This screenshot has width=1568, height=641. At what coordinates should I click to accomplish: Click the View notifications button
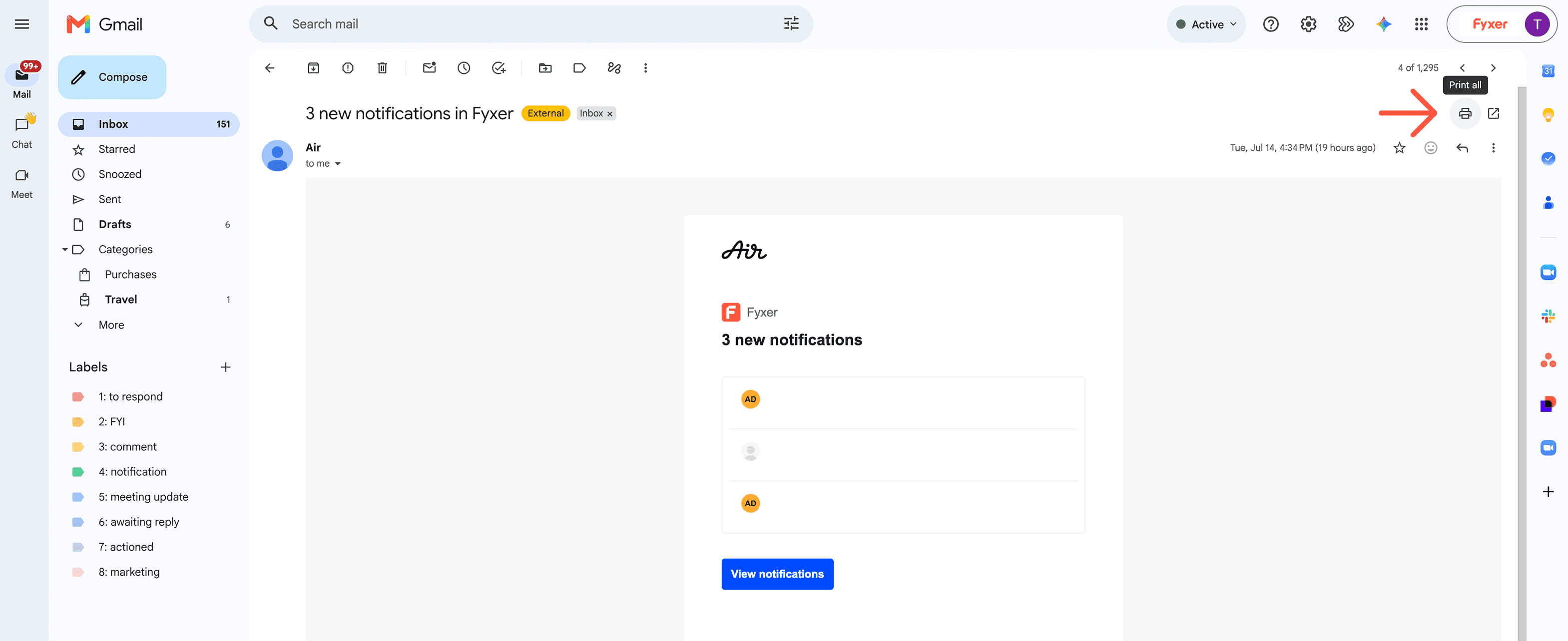(777, 574)
